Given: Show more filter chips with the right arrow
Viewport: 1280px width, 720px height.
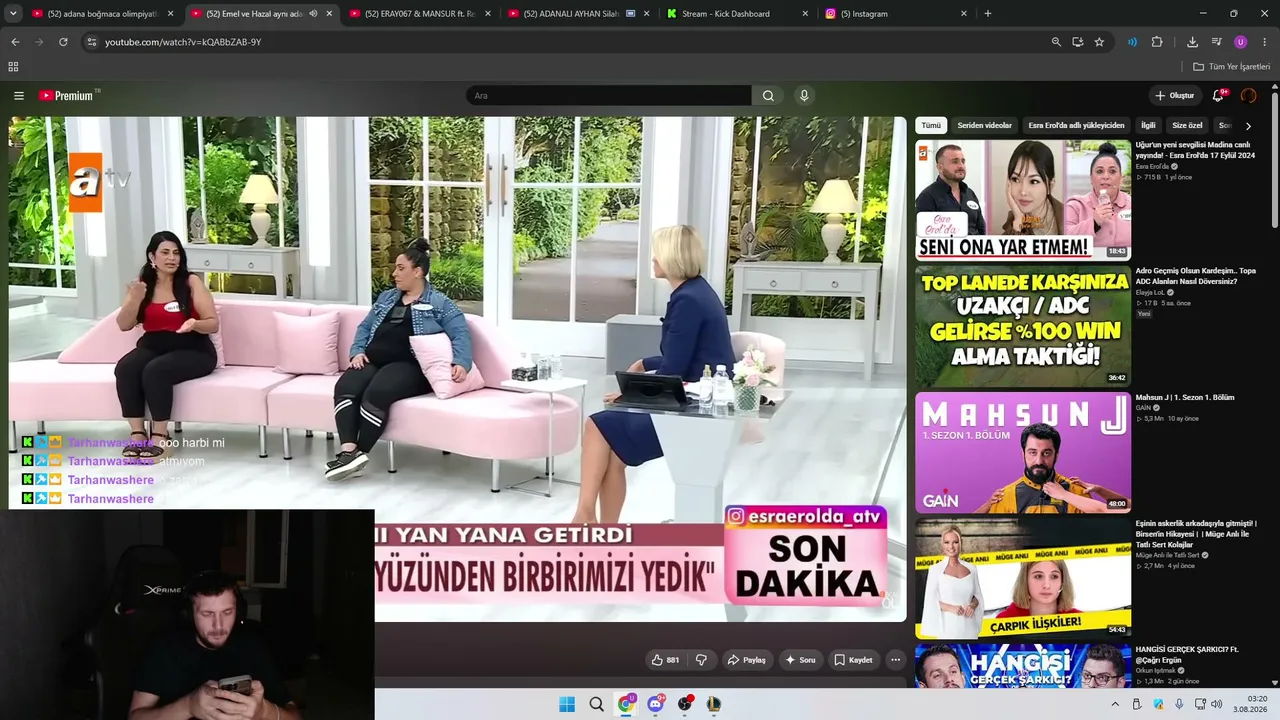Looking at the screenshot, I should (x=1248, y=126).
